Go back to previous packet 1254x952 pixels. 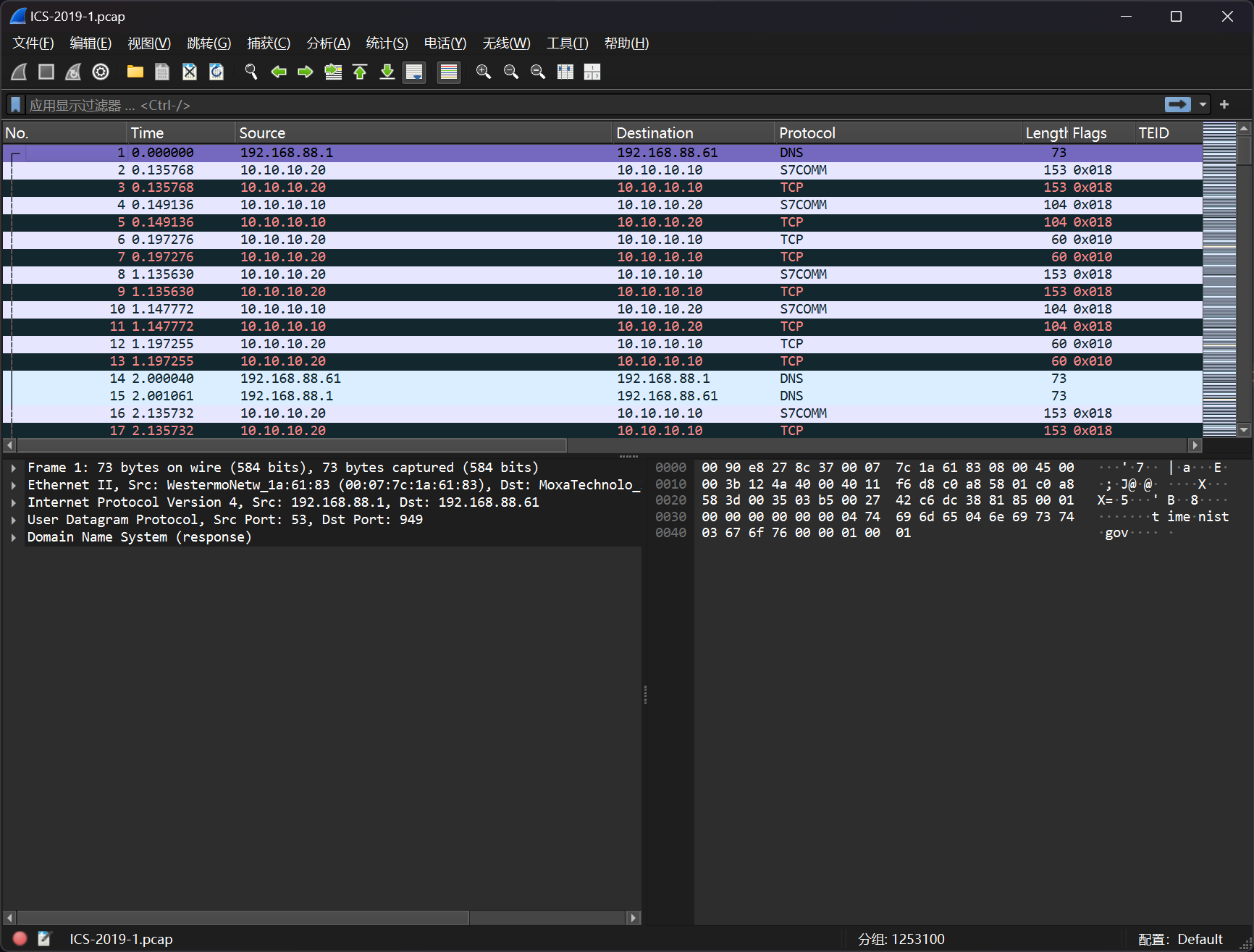click(279, 72)
